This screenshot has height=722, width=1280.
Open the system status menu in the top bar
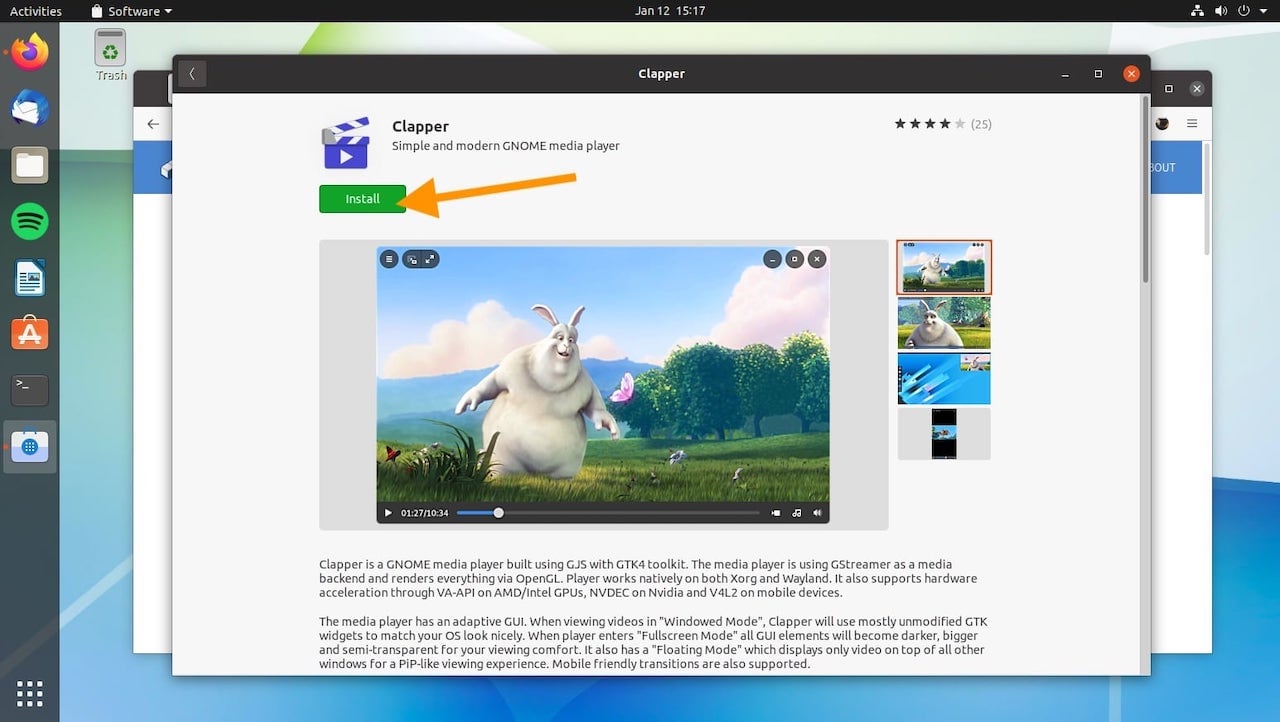click(x=1230, y=11)
